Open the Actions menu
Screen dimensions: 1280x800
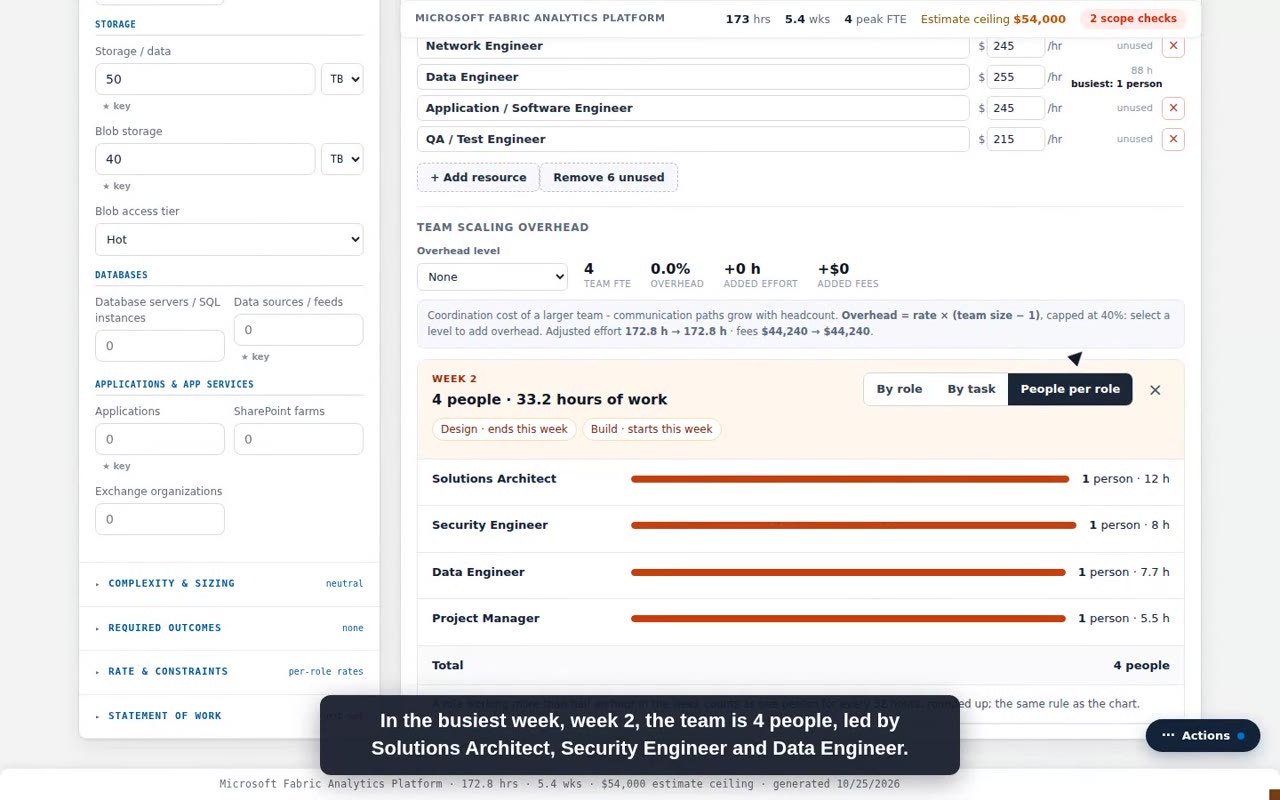click(x=1202, y=736)
